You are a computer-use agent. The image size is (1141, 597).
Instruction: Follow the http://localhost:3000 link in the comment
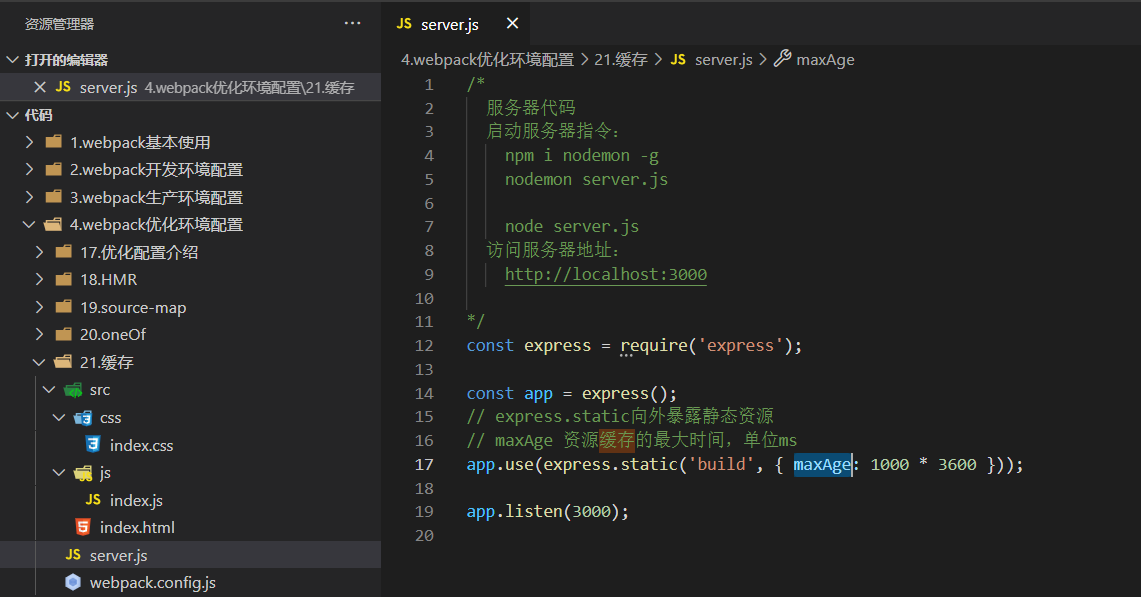[x=606, y=274]
